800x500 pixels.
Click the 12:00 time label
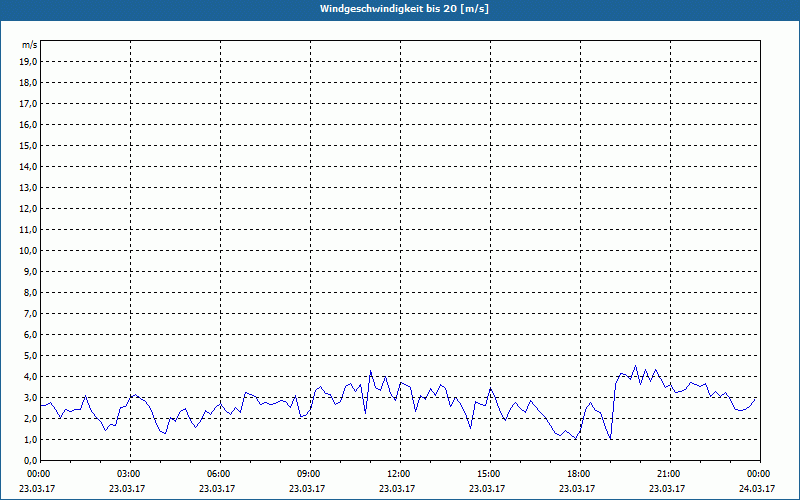pyautogui.click(x=400, y=474)
